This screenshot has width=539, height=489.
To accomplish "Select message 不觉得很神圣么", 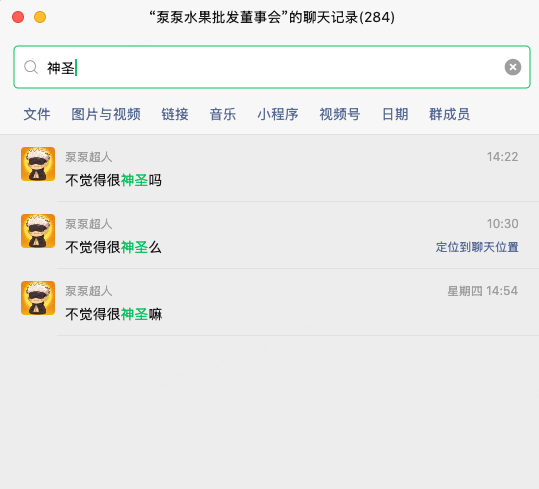I will pos(113,247).
